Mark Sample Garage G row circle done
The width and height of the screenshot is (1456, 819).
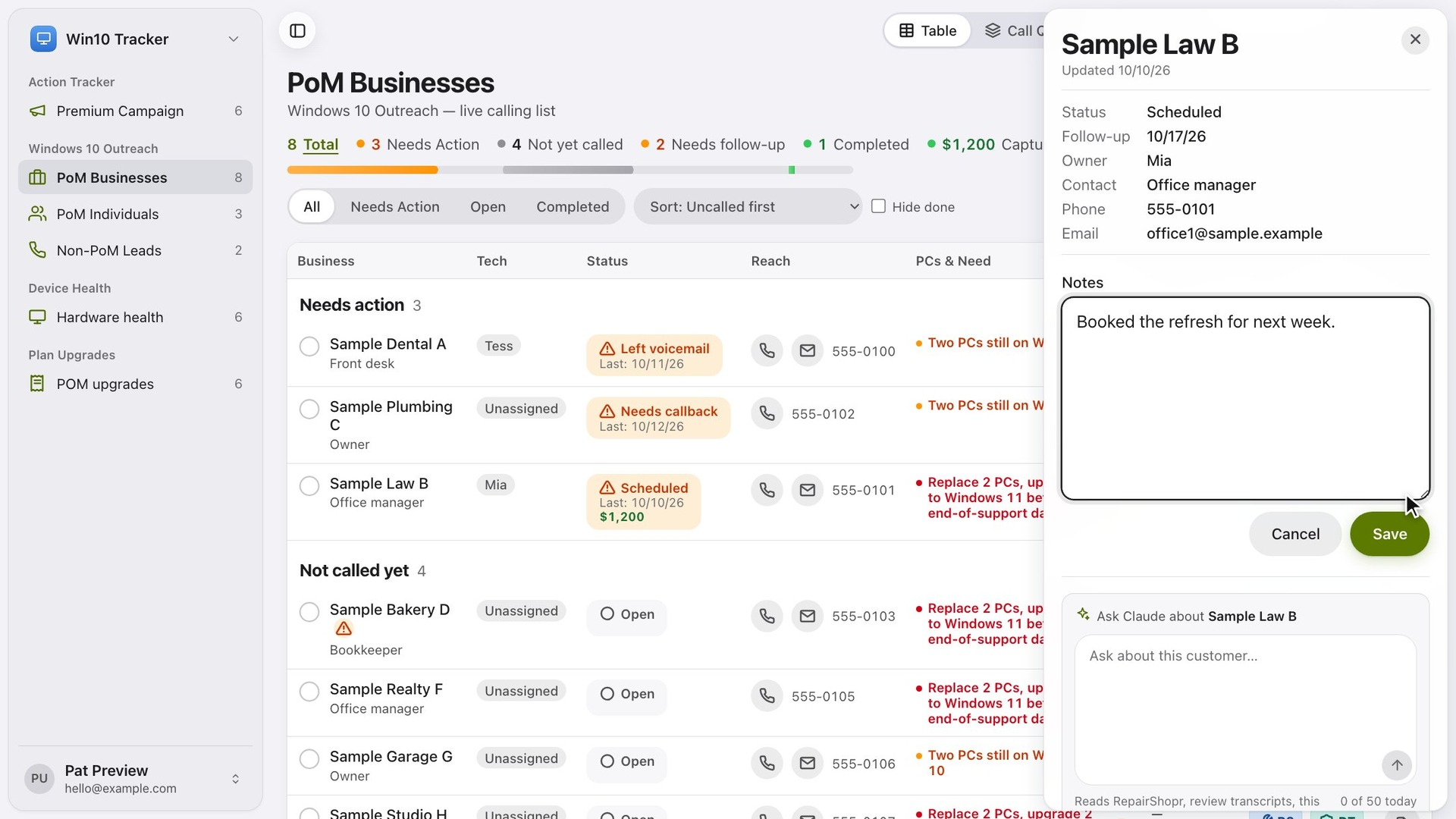309,759
